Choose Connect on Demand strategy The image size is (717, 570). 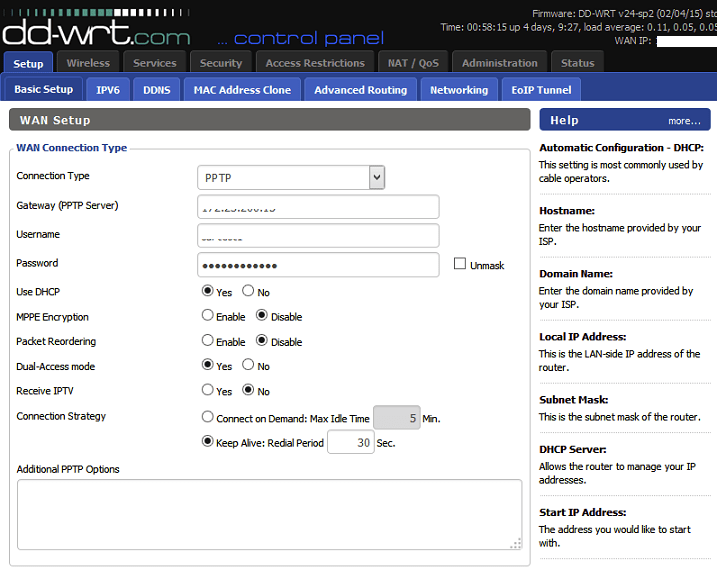pos(208,417)
